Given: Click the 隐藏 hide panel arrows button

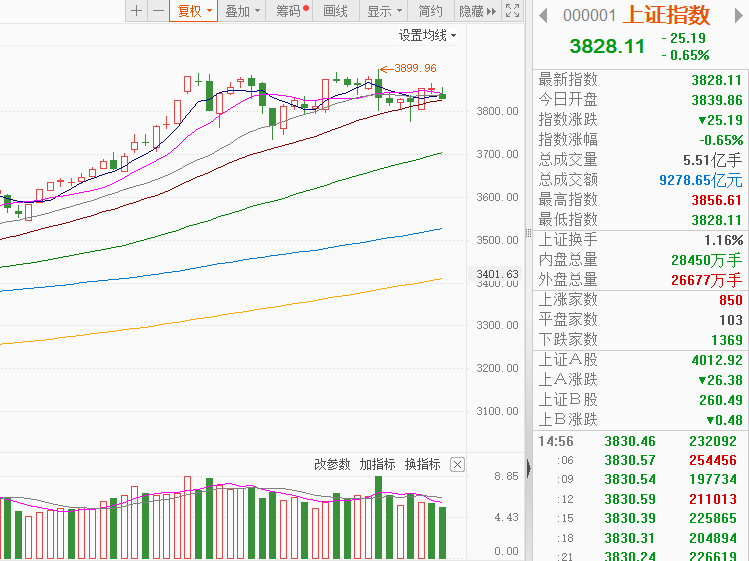Looking at the screenshot, I should coord(477,11).
